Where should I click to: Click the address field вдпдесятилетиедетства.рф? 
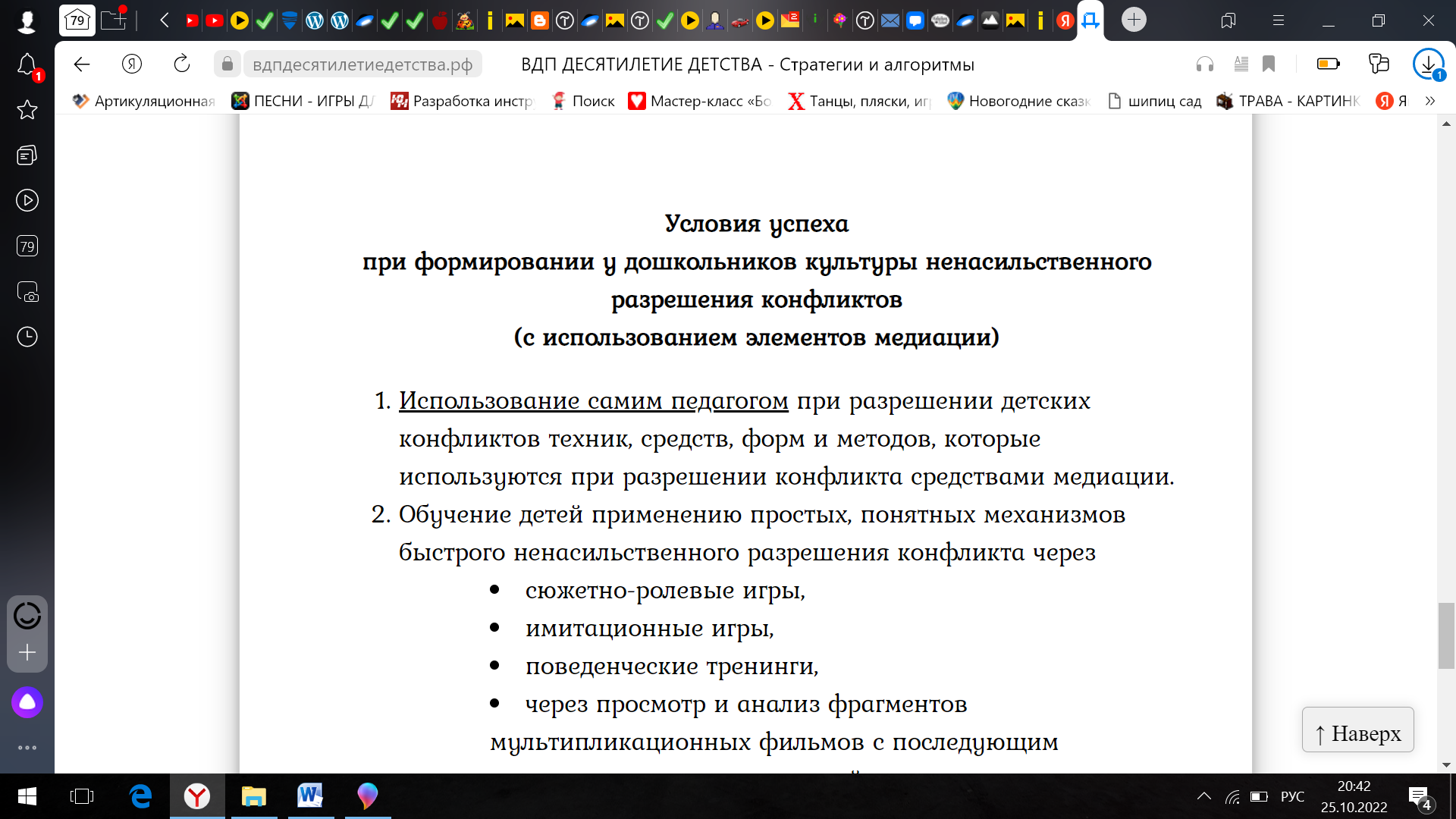pyautogui.click(x=362, y=65)
